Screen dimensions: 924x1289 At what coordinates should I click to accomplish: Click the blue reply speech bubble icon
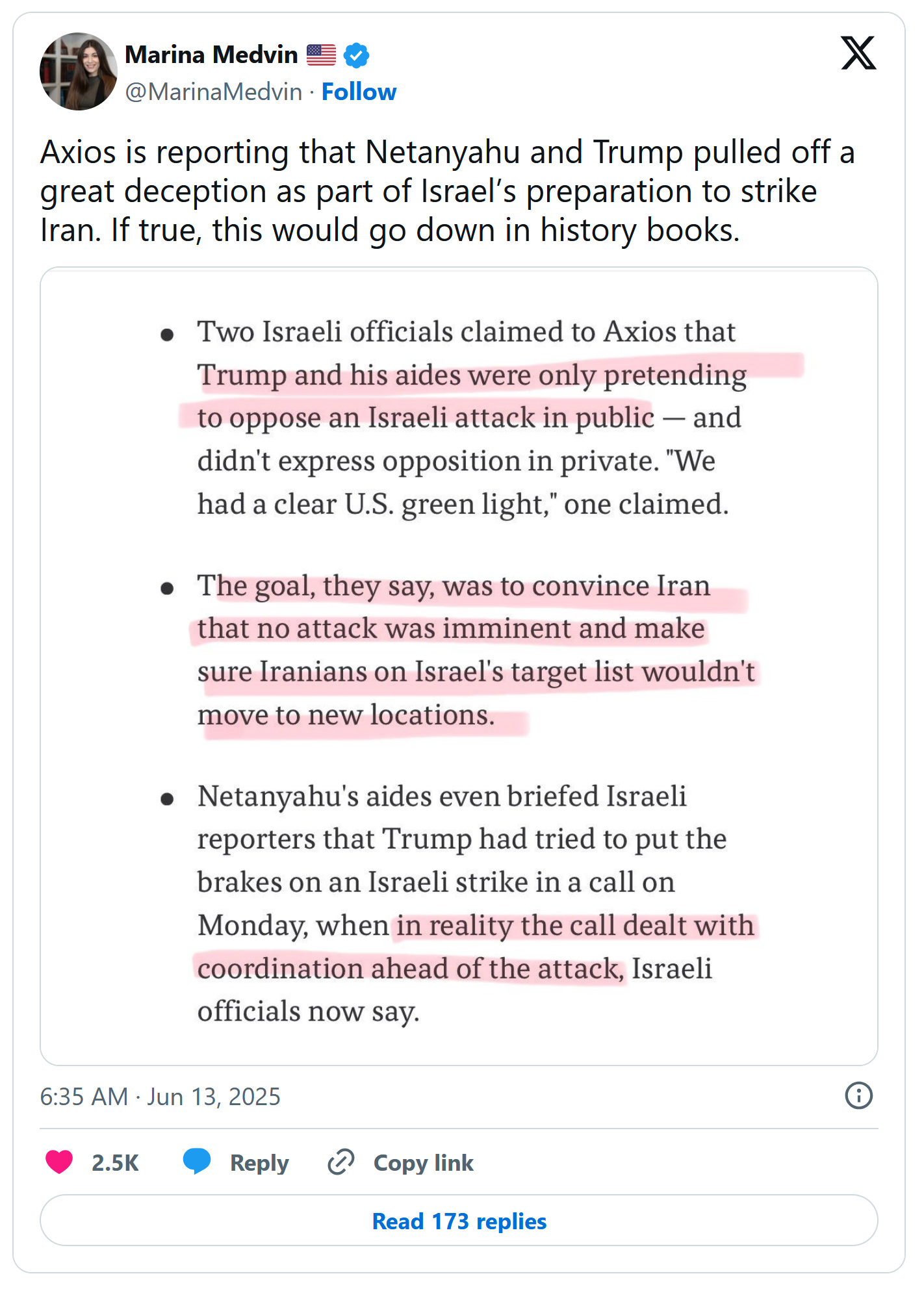pyautogui.click(x=197, y=1162)
